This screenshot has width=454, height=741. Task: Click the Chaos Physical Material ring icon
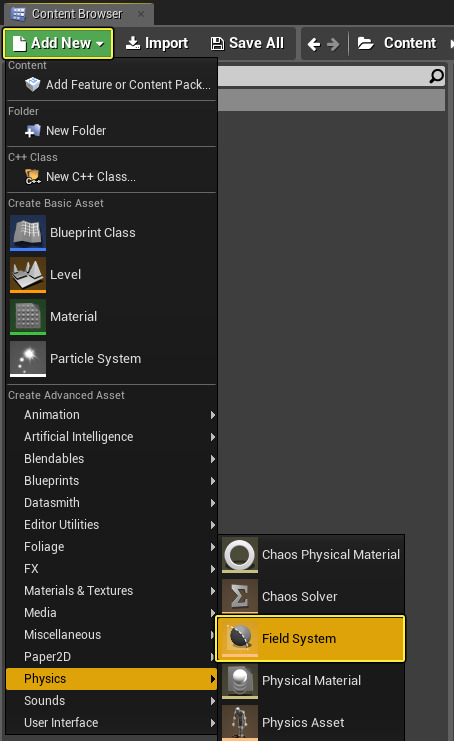point(240,555)
